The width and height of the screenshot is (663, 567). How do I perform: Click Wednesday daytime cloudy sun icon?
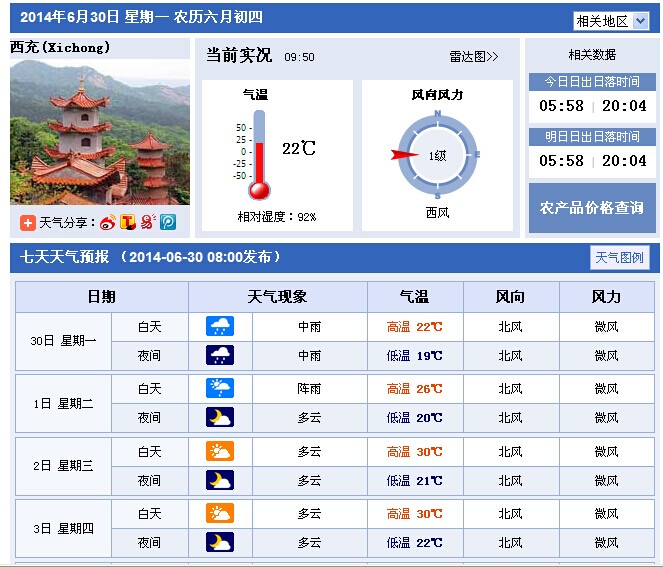[220, 451]
